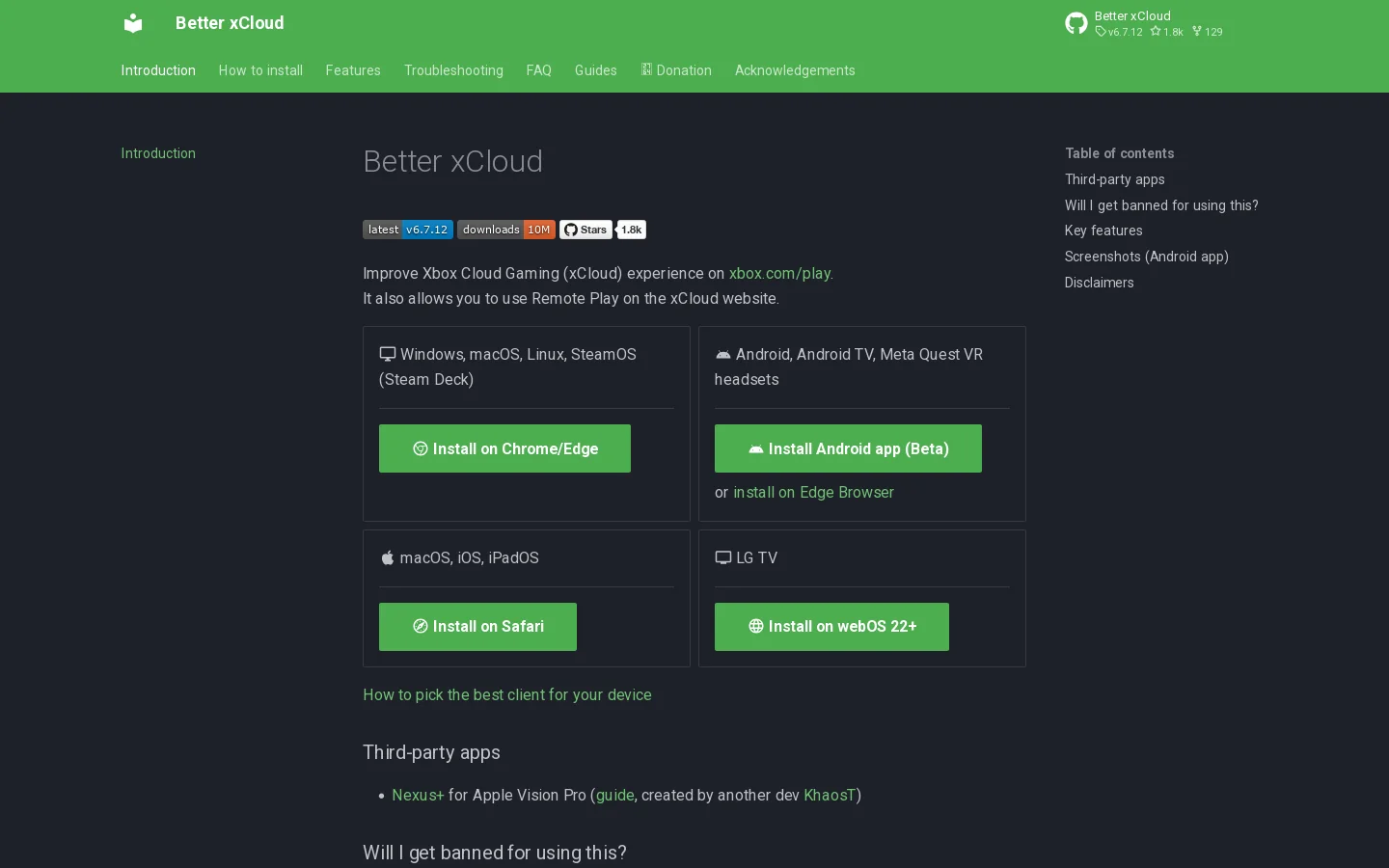Click the monitor icon beside Windows, macOS, Linux
This screenshot has width=1389, height=868.
point(388,354)
